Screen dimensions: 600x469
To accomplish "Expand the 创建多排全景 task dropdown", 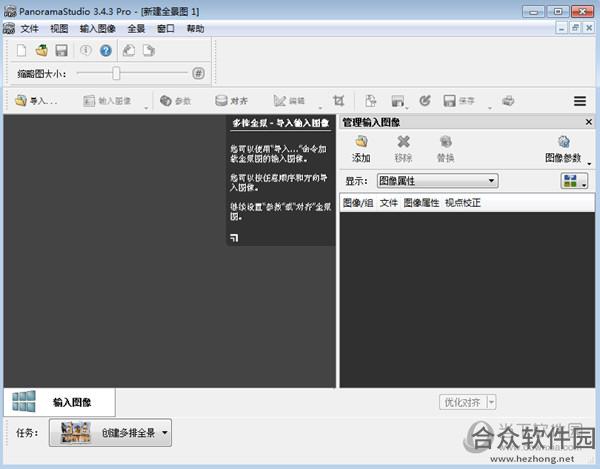I will (165, 433).
